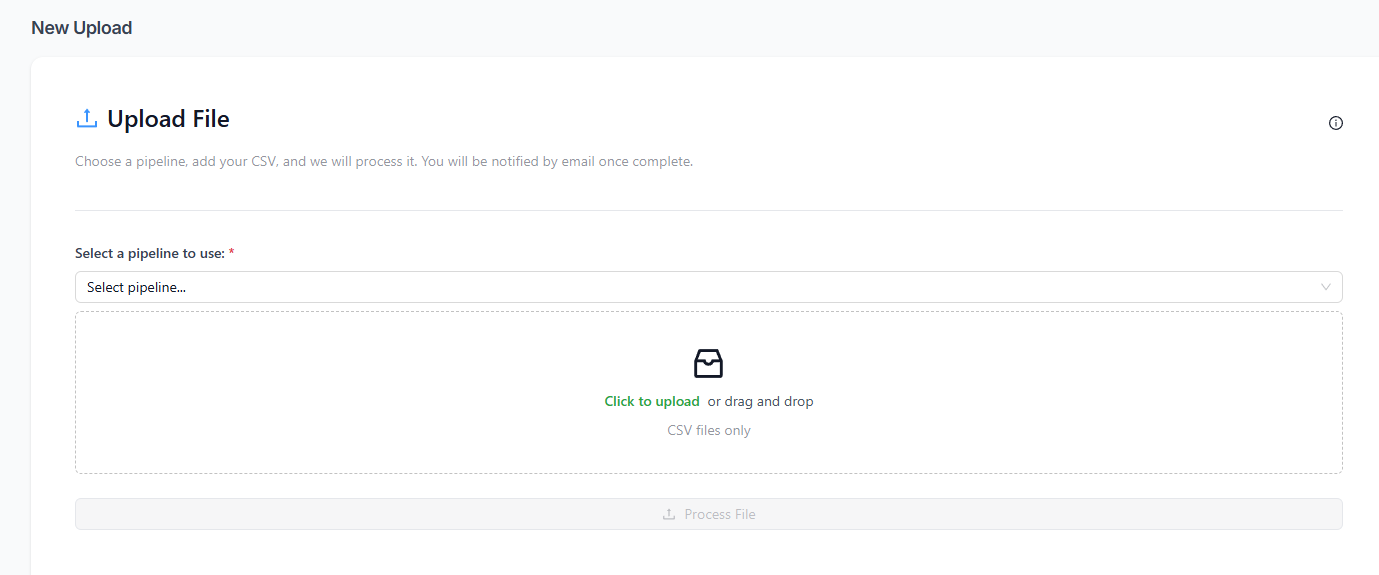This screenshot has width=1379, height=575.
Task: Click the dashed file drop zone area
Action: [708, 392]
